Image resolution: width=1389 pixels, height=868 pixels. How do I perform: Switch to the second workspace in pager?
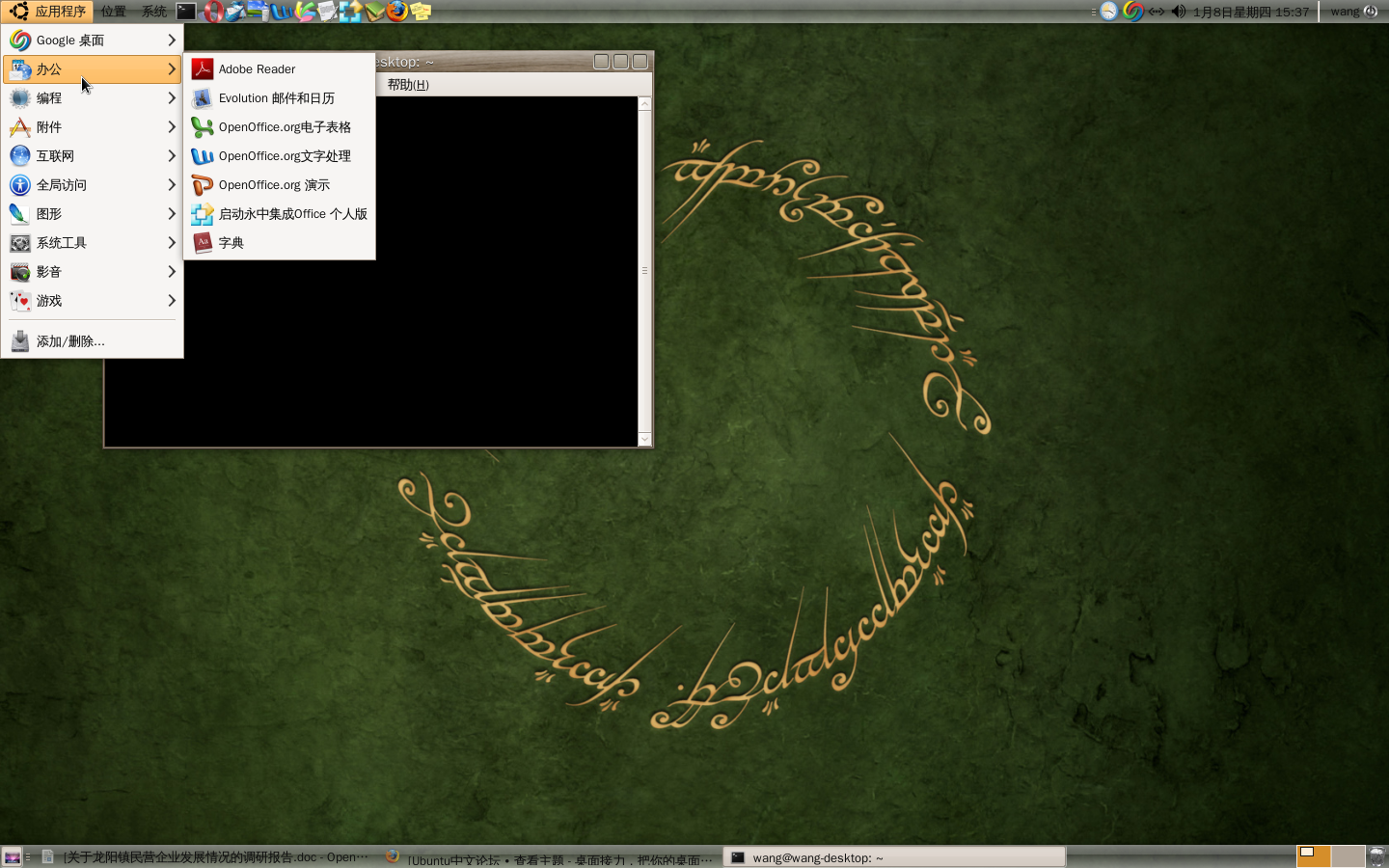tap(1348, 856)
